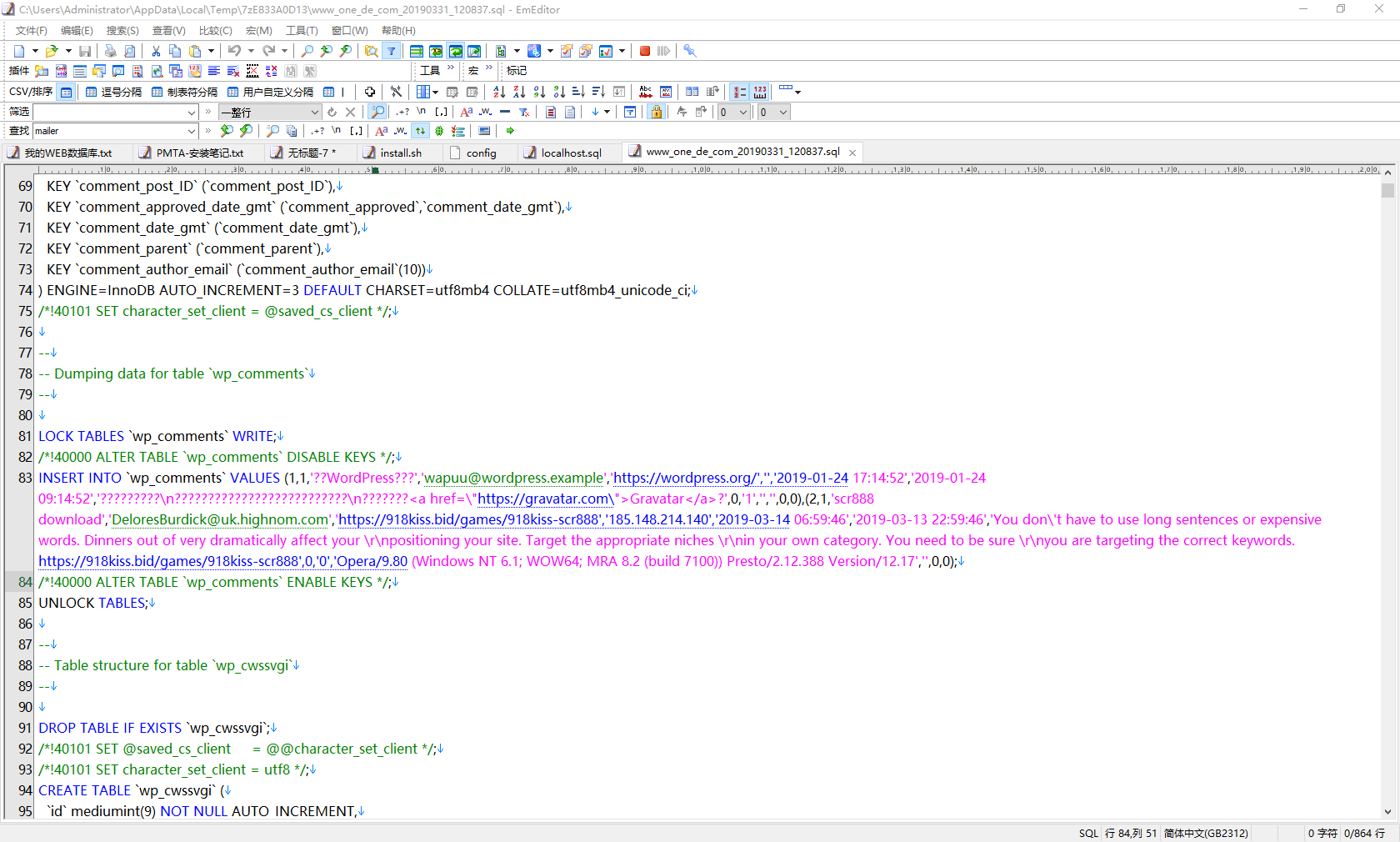Image resolution: width=1400 pixels, height=842 pixels.
Task: Toggle normal mode in CSV/Sort bar
Action: (x=67, y=92)
